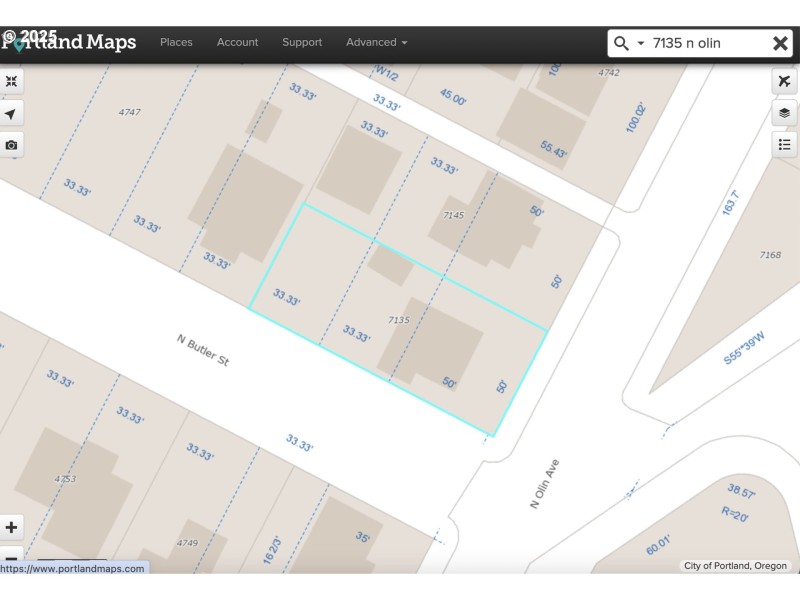Expand the search type dropdown caret
This screenshot has height=600, width=800.
point(641,44)
